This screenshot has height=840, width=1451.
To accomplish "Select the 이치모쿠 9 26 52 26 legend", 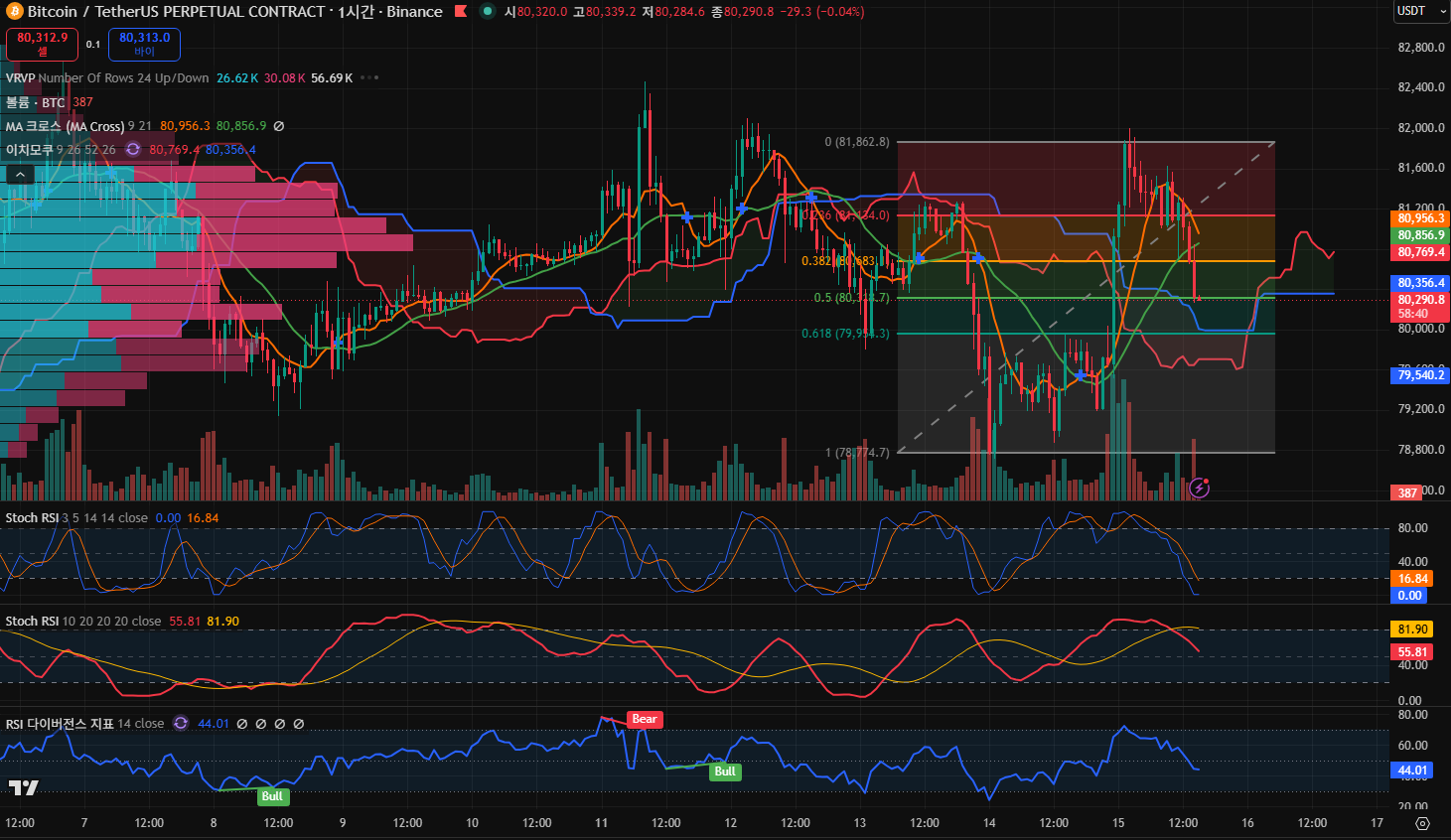I will 61,150.
